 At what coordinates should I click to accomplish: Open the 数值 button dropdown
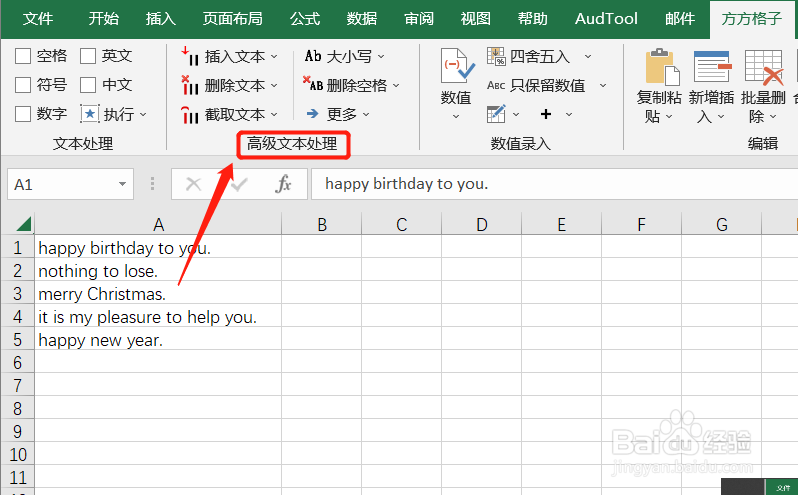click(x=456, y=117)
